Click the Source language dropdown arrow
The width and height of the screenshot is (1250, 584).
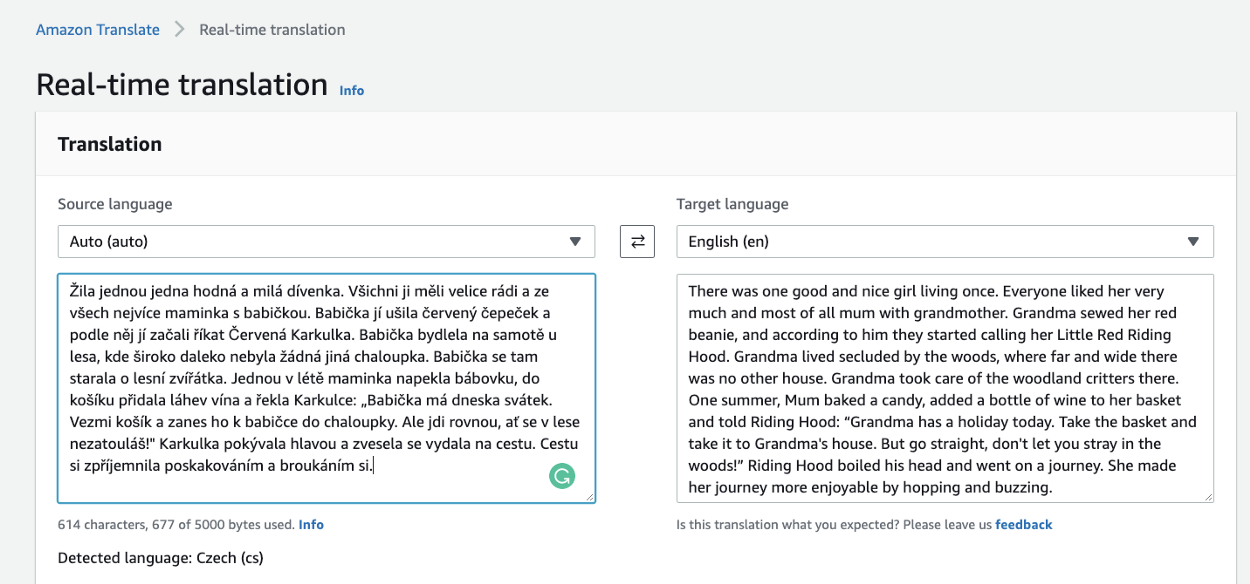575,241
